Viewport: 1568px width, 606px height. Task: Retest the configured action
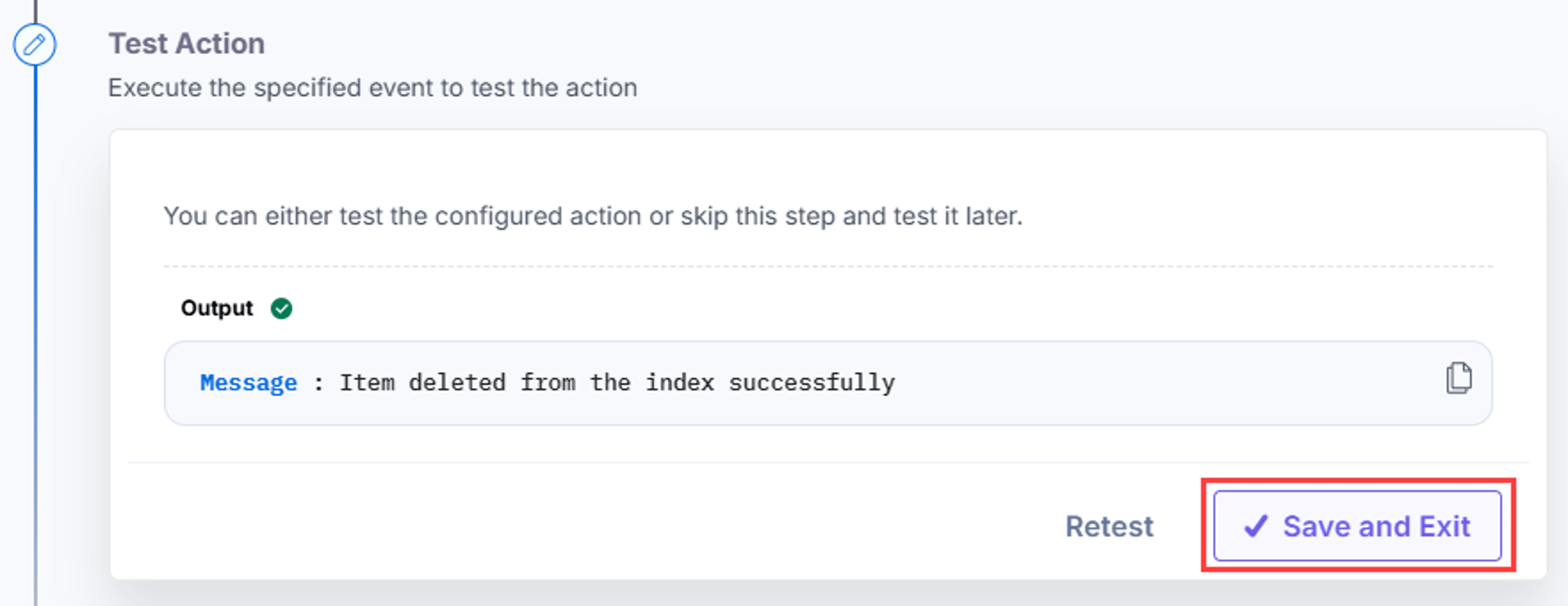(x=1109, y=526)
